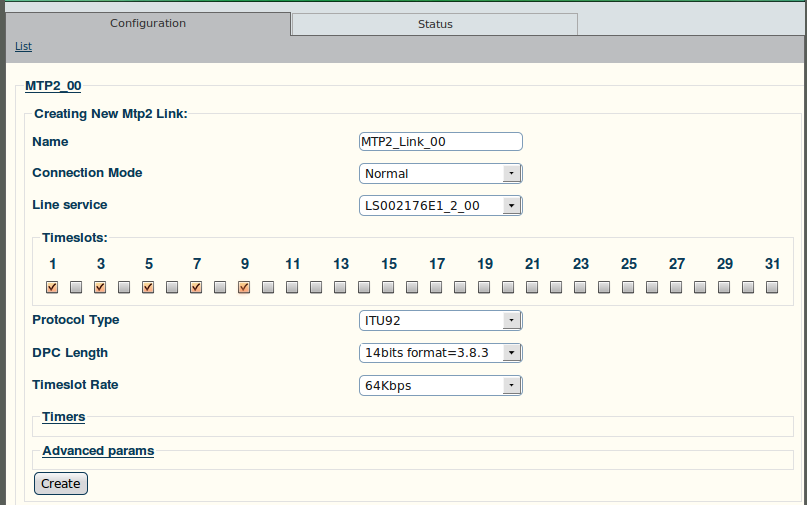Open the DPC Length dropdown
The width and height of the screenshot is (807, 505).
[x=441, y=353]
